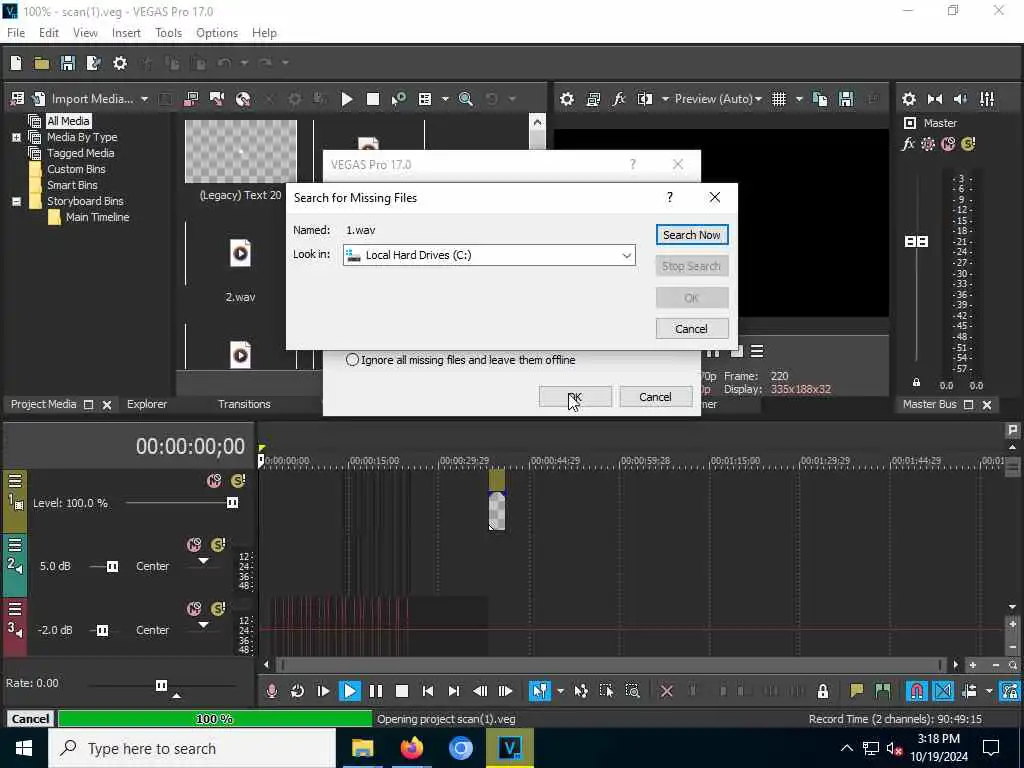The width and height of the screenshot is (1024, 768).
Task: Toggle solo on audio track 3
Action: (218, 609)
